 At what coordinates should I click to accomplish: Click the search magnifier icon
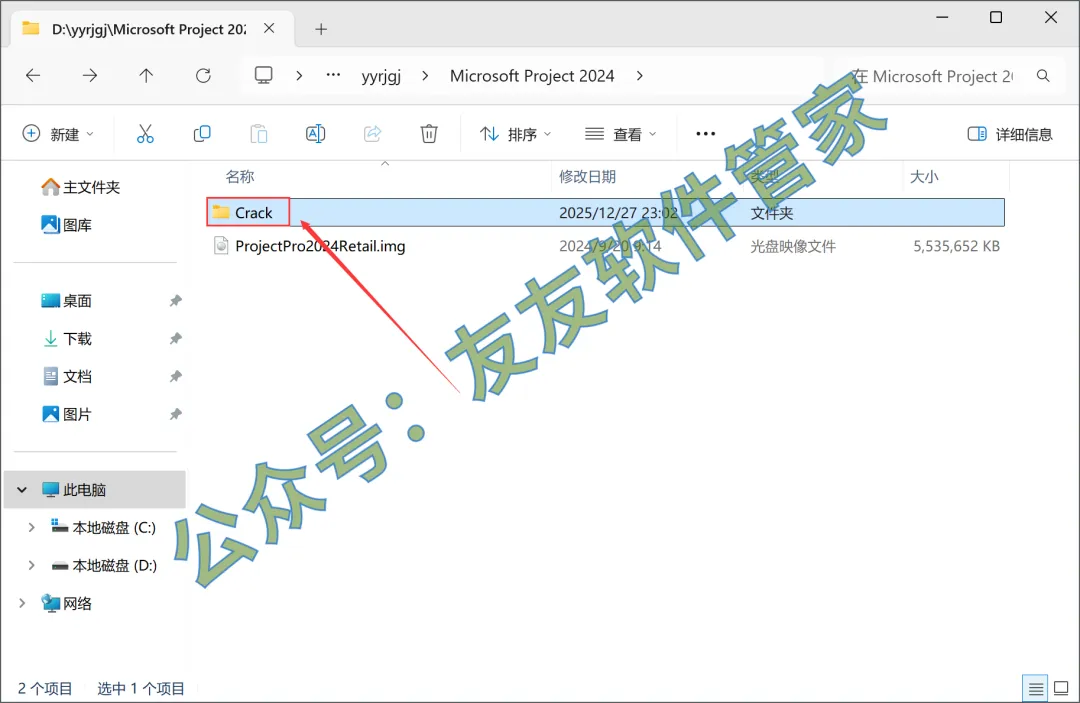(1043, 76)
